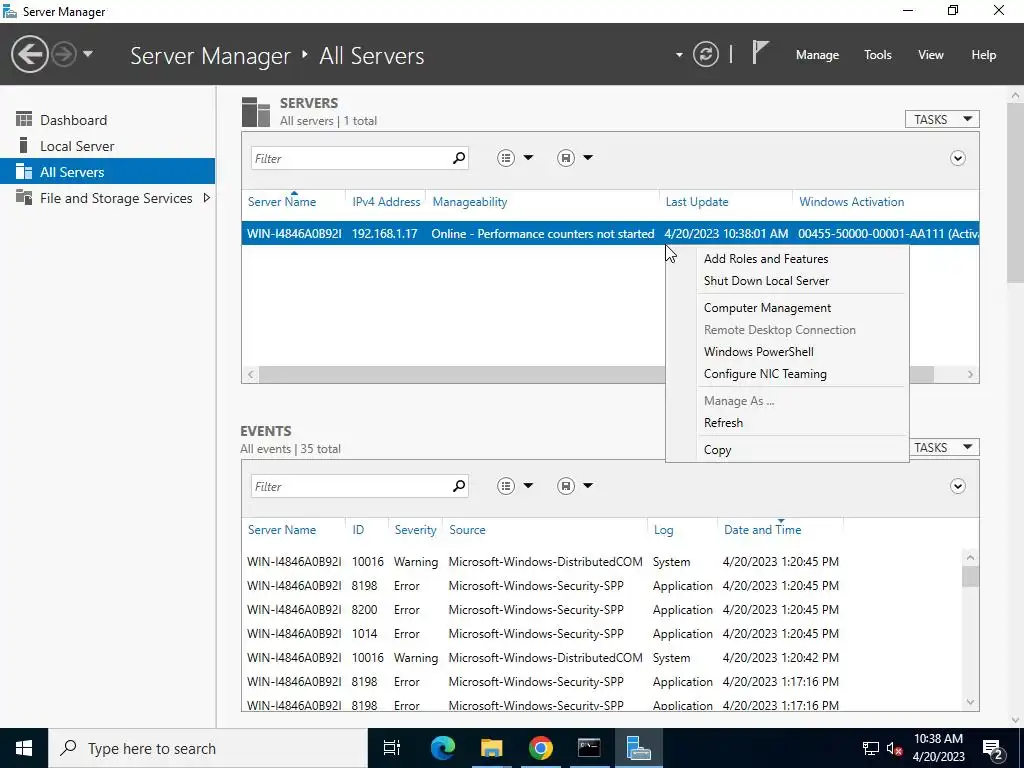The height and width of the screenshot is (768, 1024).
Task: Sort servers by Manageability column
Action: (x=470, y=202)
